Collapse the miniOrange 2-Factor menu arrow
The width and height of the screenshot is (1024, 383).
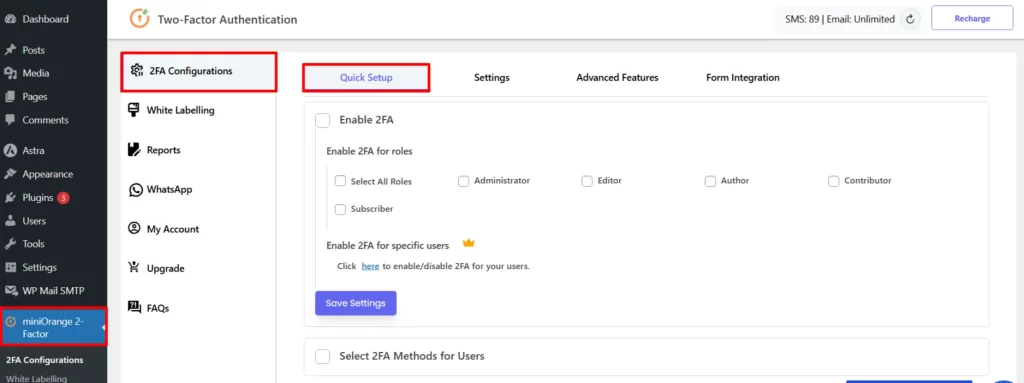coord(103,327)
